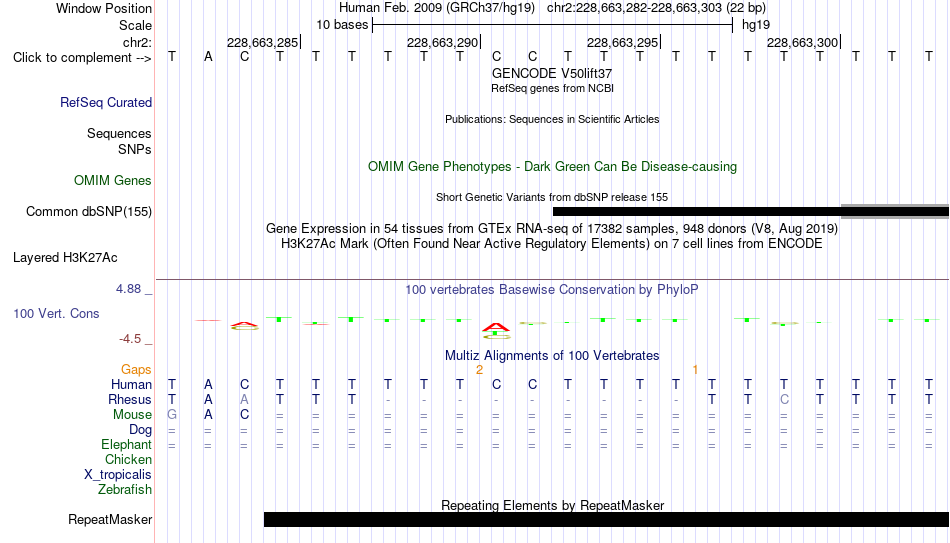Click the RepeatMasker track label
The image size is (950, 543).
pos(110,519)
